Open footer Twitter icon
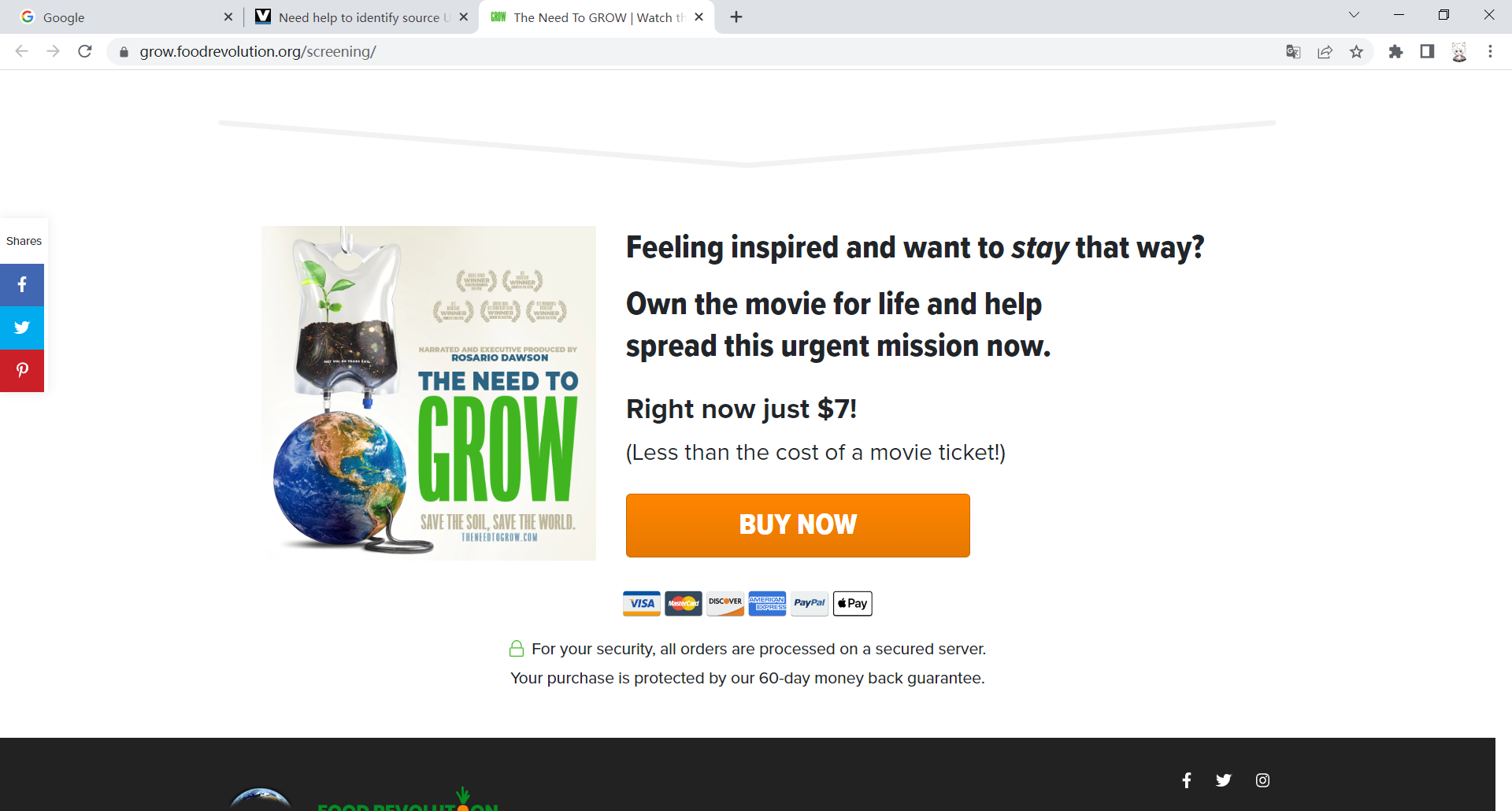This screenshot has width=1512, height=811. click(x=1223, y=780)
